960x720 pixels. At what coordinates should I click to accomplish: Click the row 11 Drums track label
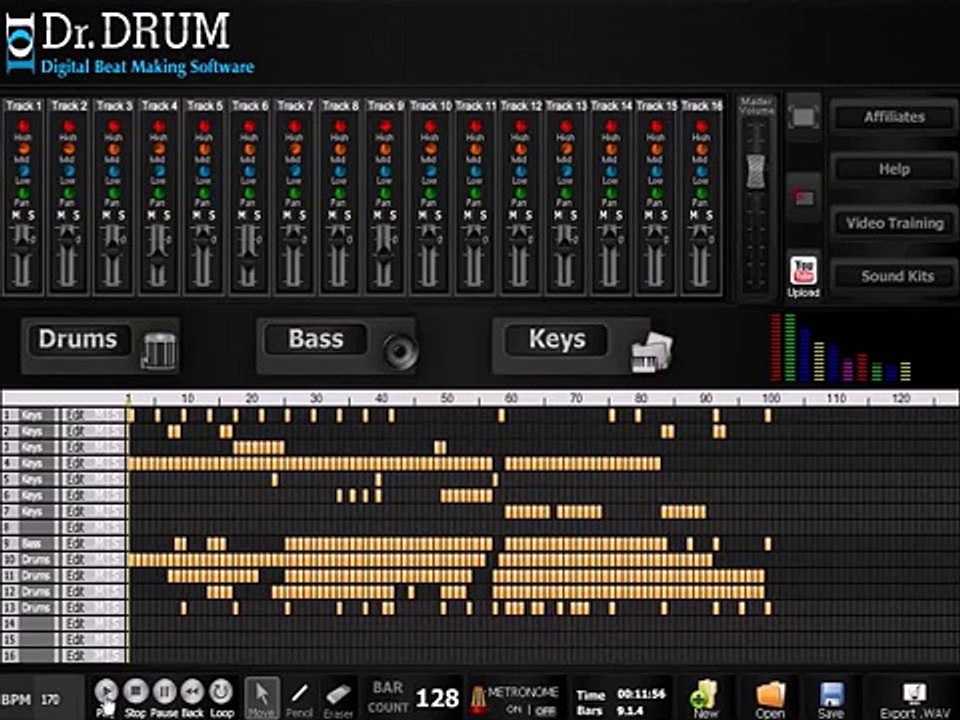click(x=36, y=576)
